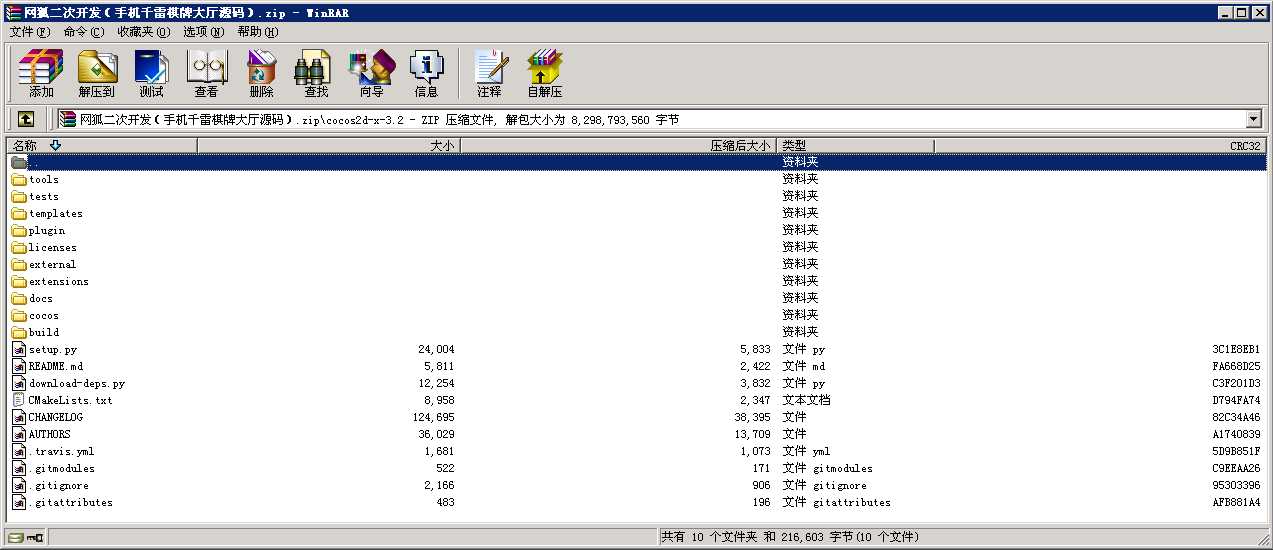Viewport: 1273px width, 550px height.
Task: Click type cell 文本文档 for CMakeLists.txt
Action: click(806, 400)
